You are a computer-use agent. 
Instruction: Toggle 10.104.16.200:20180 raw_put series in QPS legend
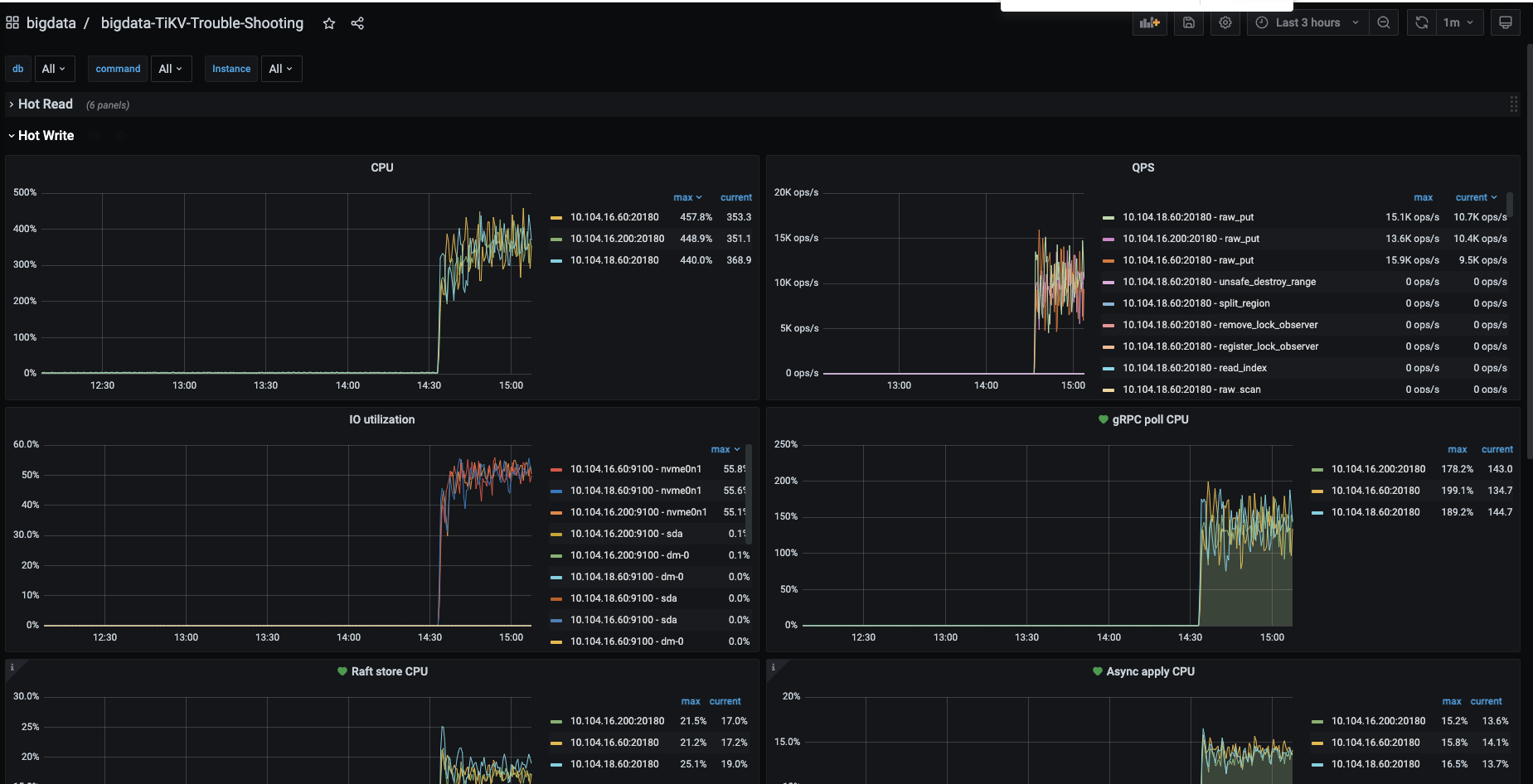[1191, 239]
